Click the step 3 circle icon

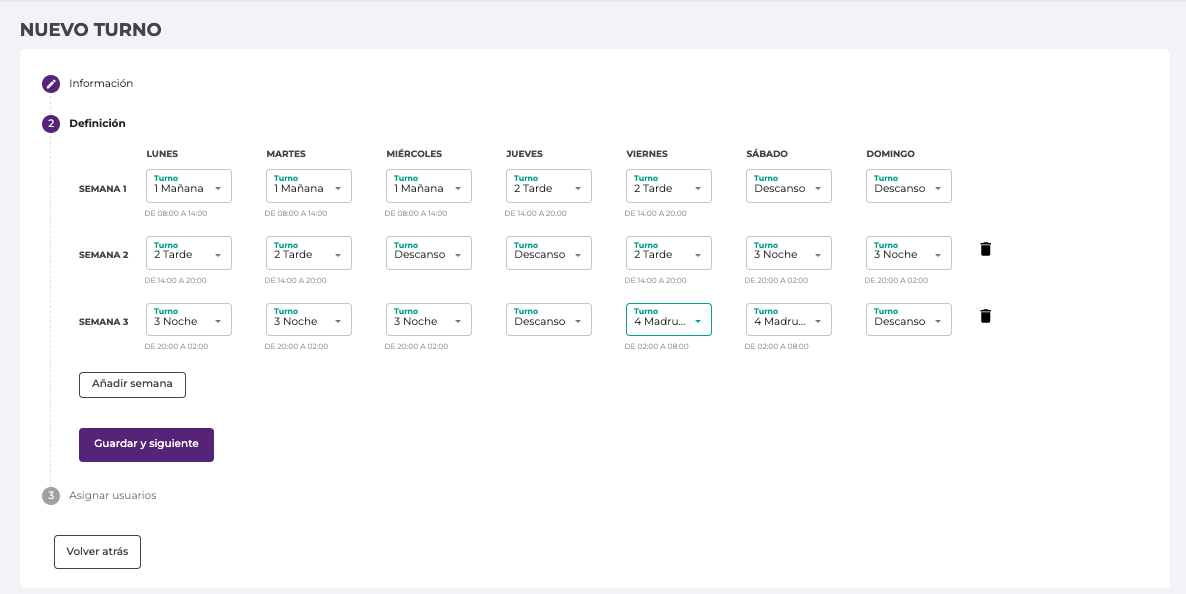(51, 496)
